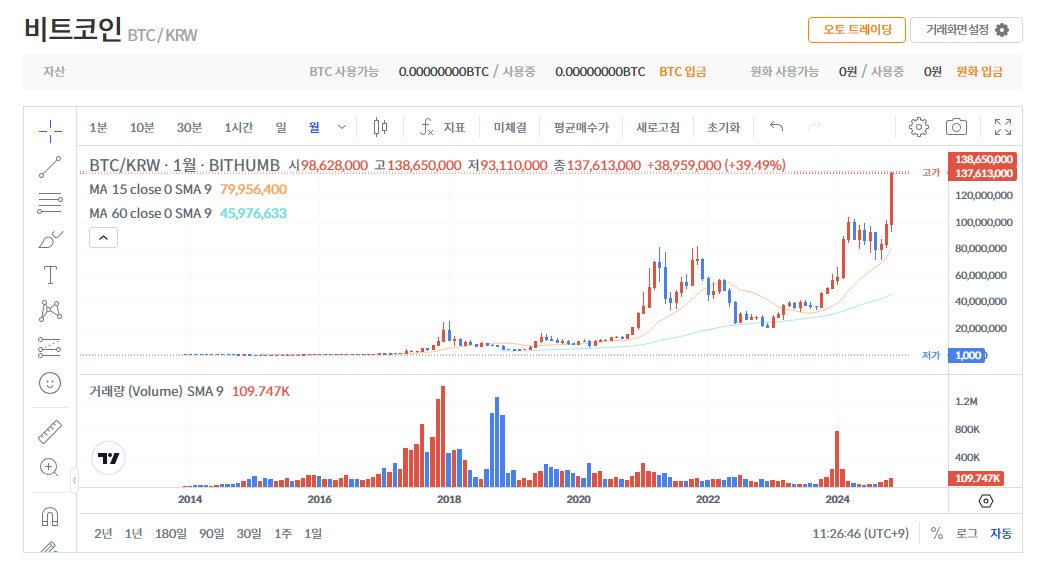
Task: Click the 새로고침 refresh button
Action: (658, 127)
